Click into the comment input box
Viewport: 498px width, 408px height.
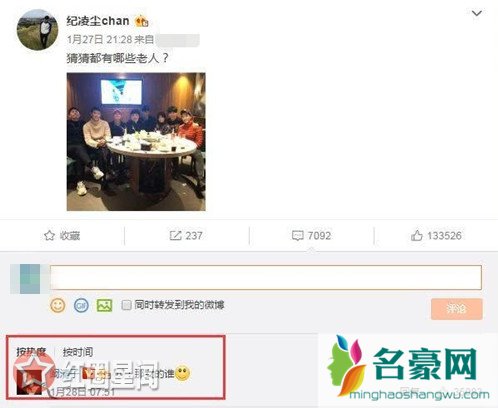[266, 277]
